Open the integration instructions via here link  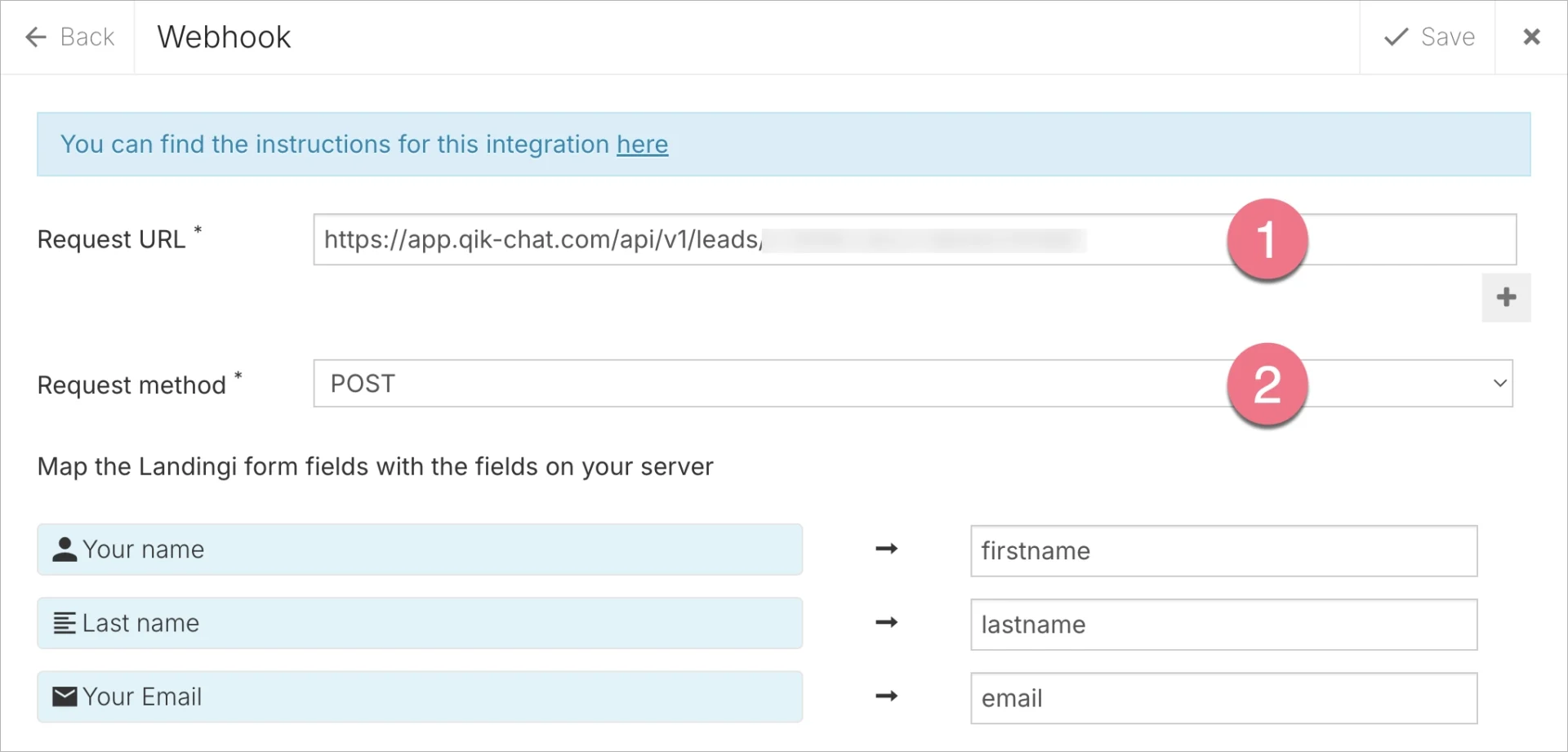pyautogui.click(x=642, y=144)
